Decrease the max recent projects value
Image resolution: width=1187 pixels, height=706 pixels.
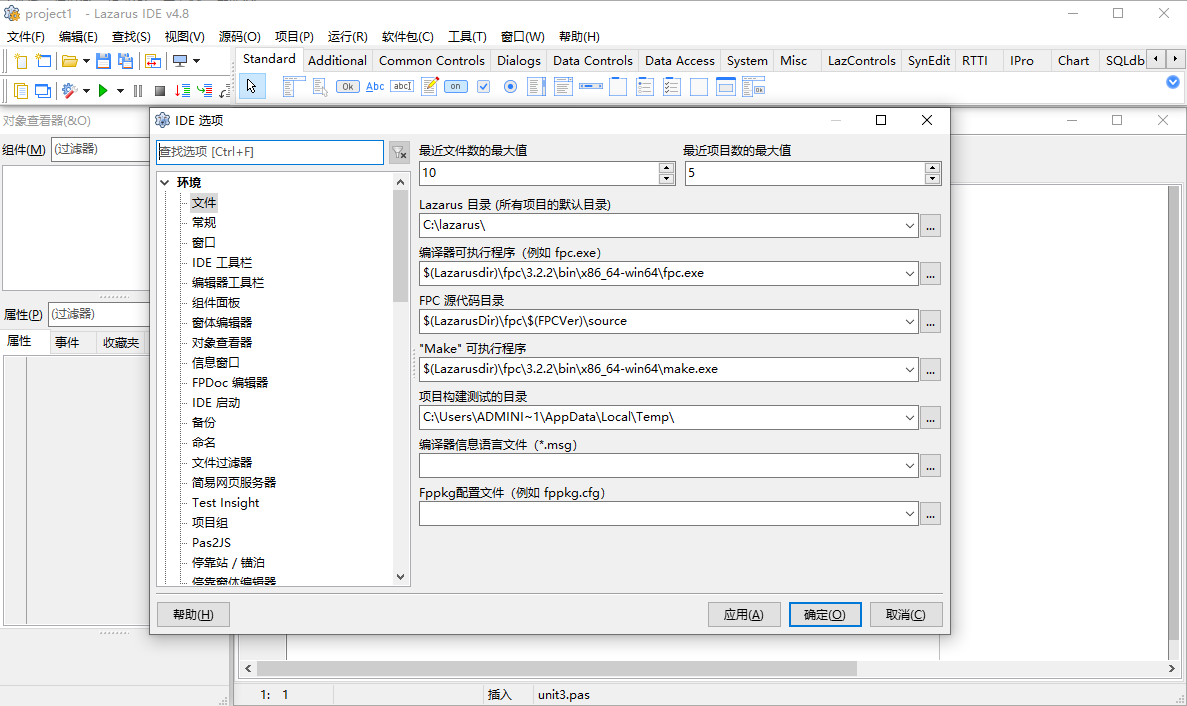point(933,179)
